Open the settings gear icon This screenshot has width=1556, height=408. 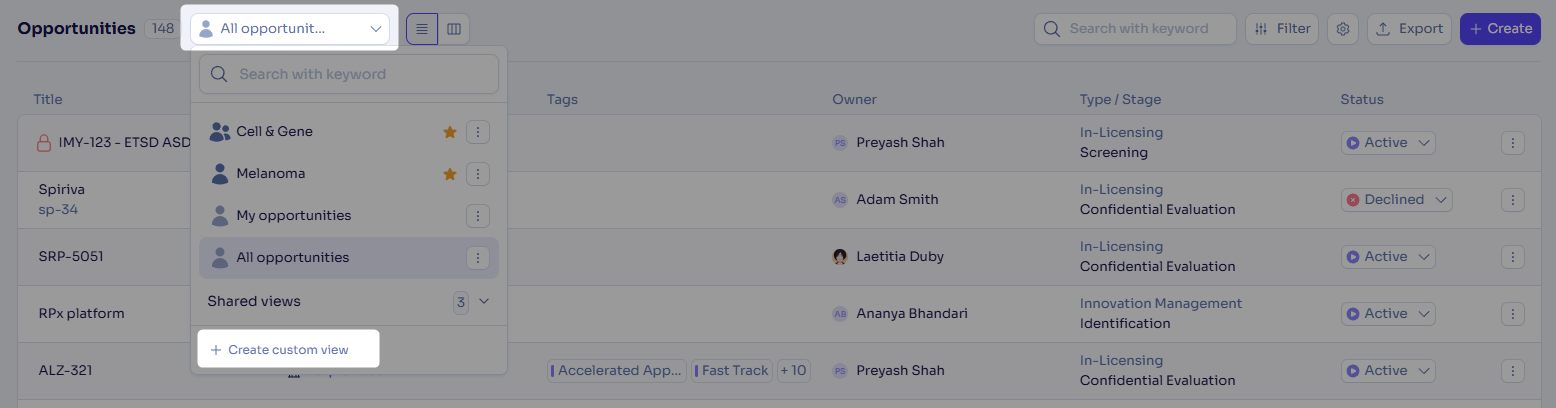pyautogui.click(x=1343, y=29)
